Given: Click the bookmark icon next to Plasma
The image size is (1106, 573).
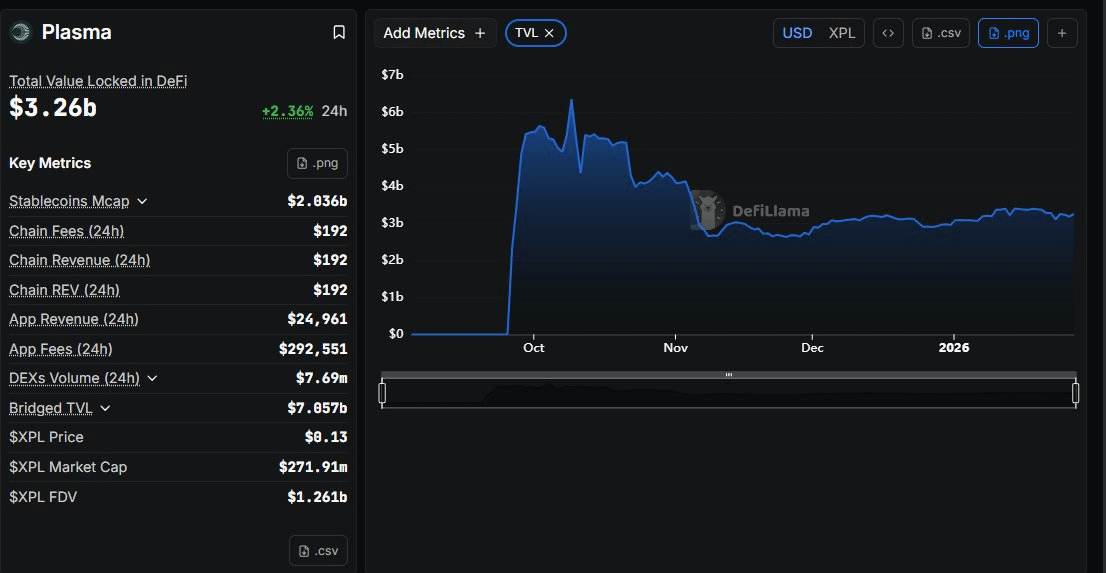Looking at the screenshot, I should (339, 33).
